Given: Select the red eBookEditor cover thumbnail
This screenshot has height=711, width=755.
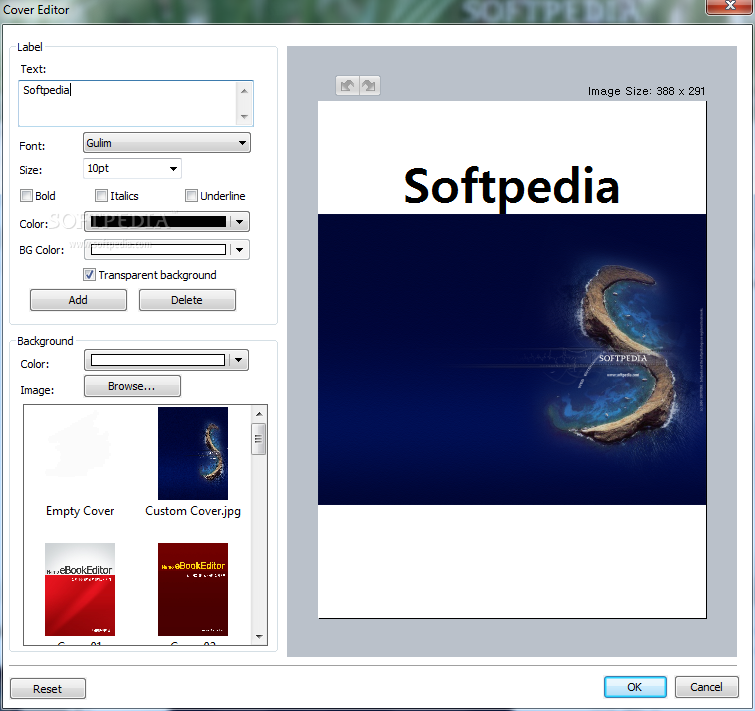Looking at the screenshot, I should (80, 589).
